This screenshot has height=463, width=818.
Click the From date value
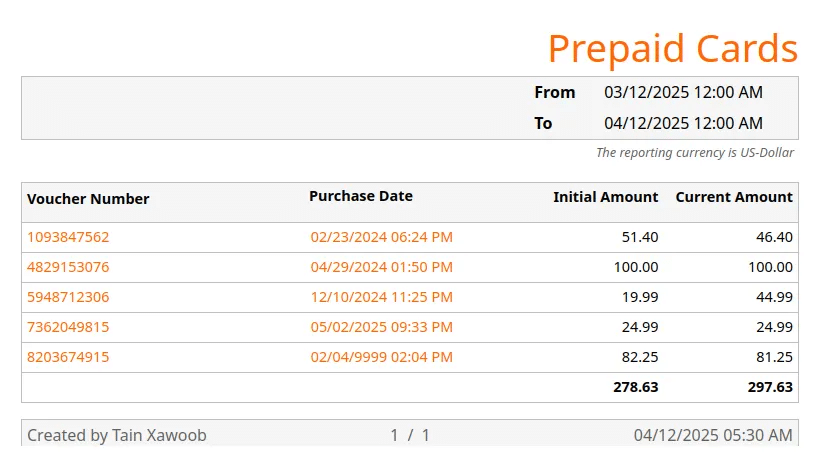[x=683, y=92]
